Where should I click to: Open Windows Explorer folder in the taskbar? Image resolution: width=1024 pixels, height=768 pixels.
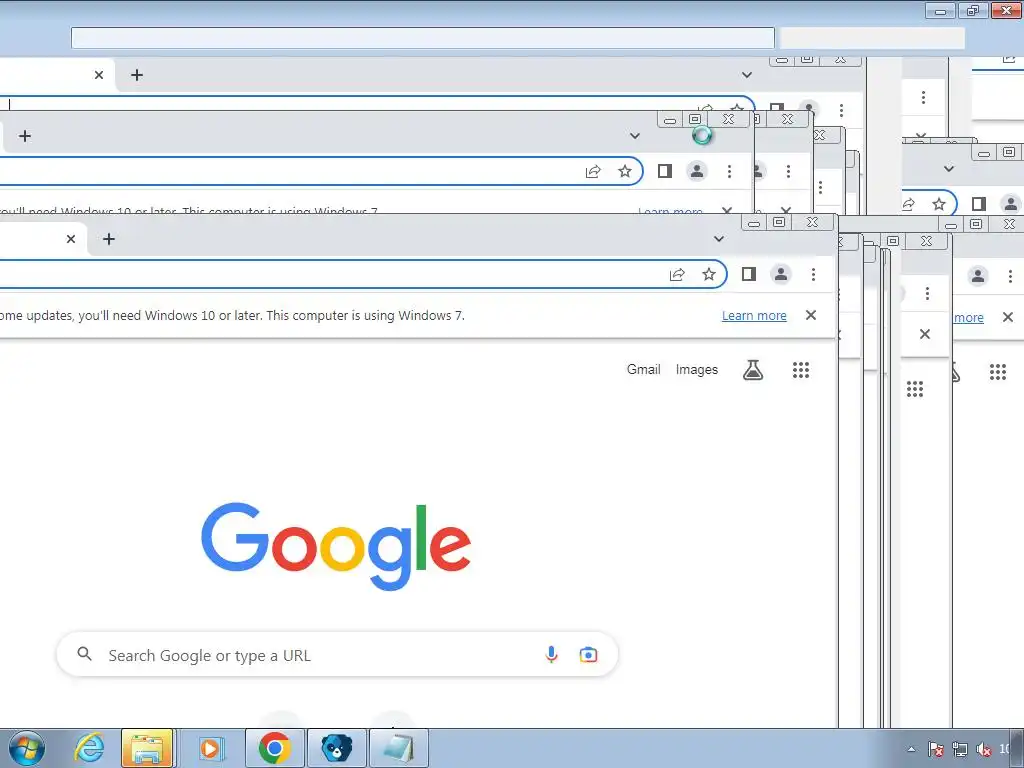[148, 748]
